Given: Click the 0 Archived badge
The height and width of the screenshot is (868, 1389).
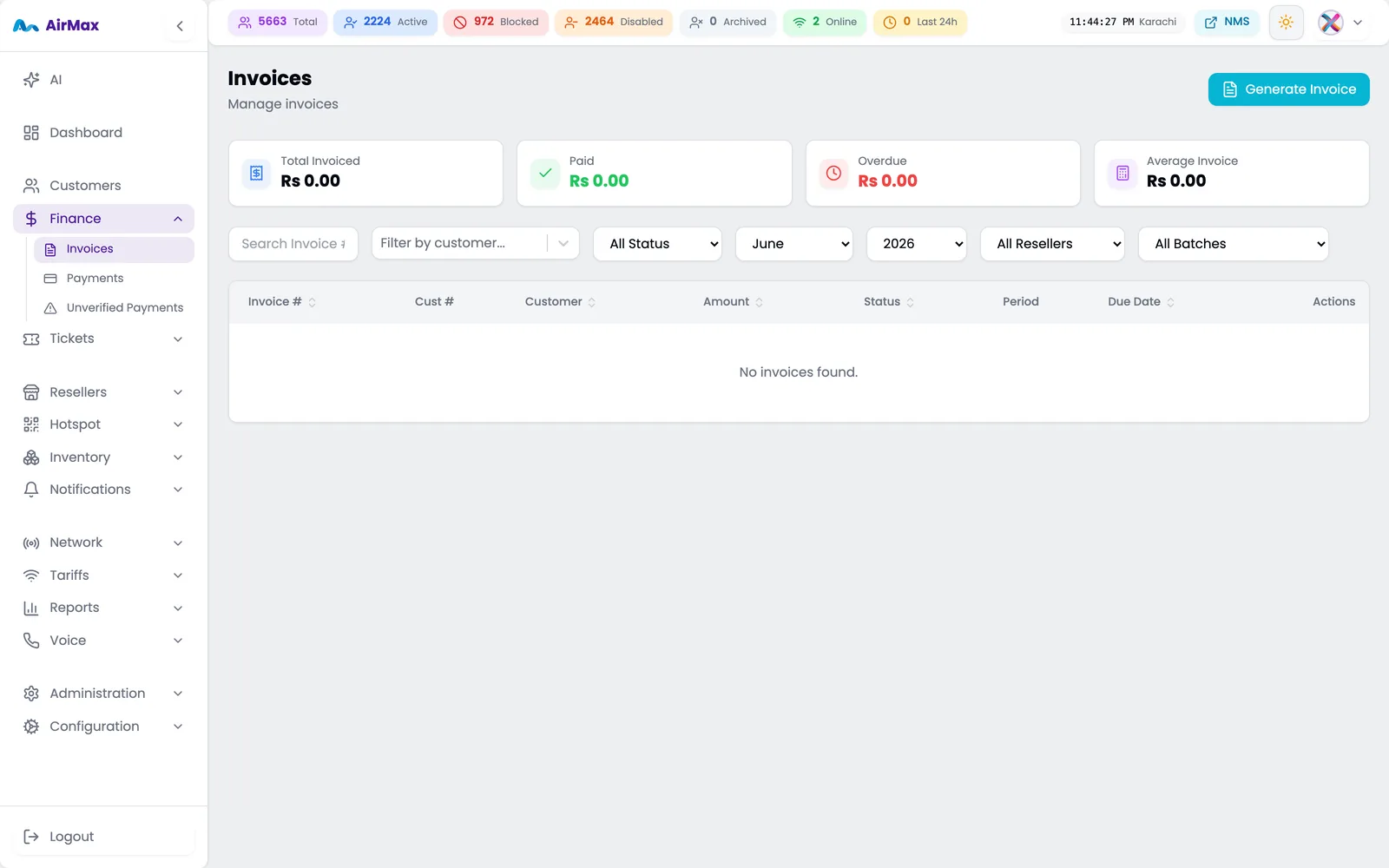Looking at the screenshot, I should point(727,22).
